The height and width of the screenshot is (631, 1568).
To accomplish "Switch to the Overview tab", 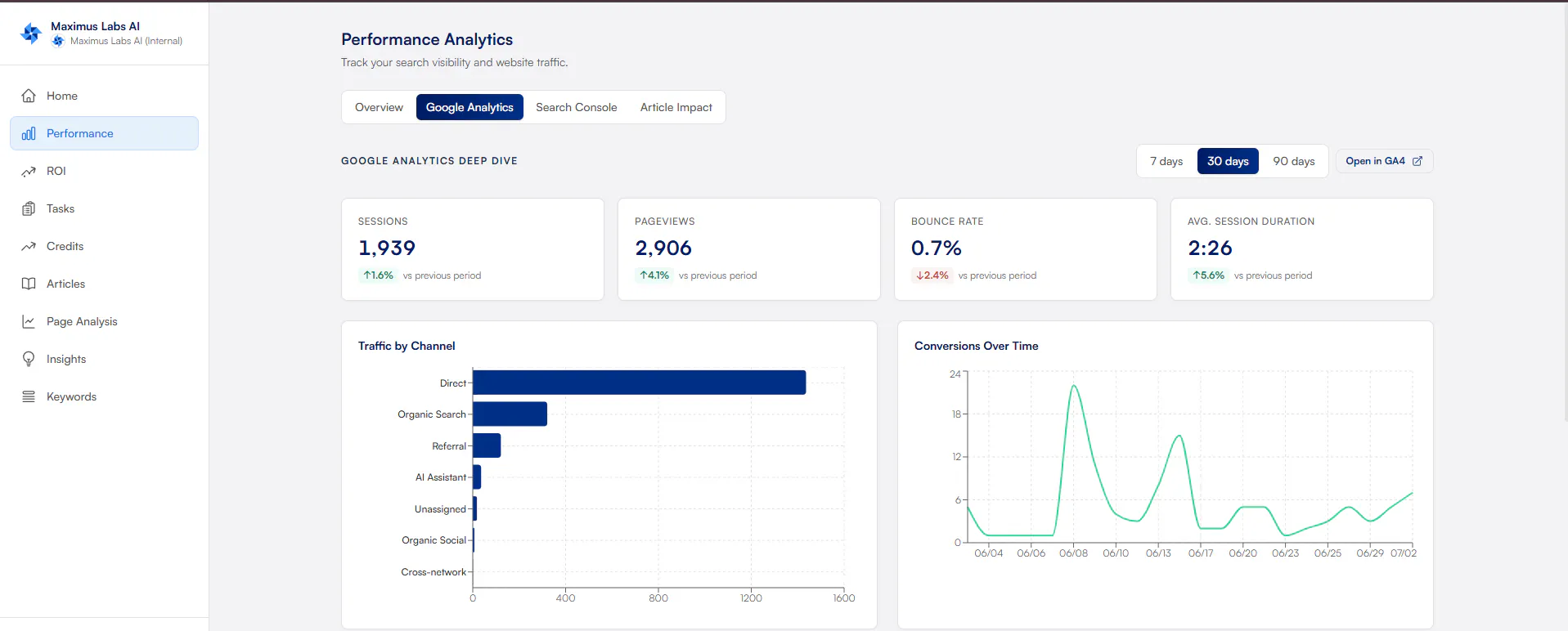I will [x=379, y=107].
